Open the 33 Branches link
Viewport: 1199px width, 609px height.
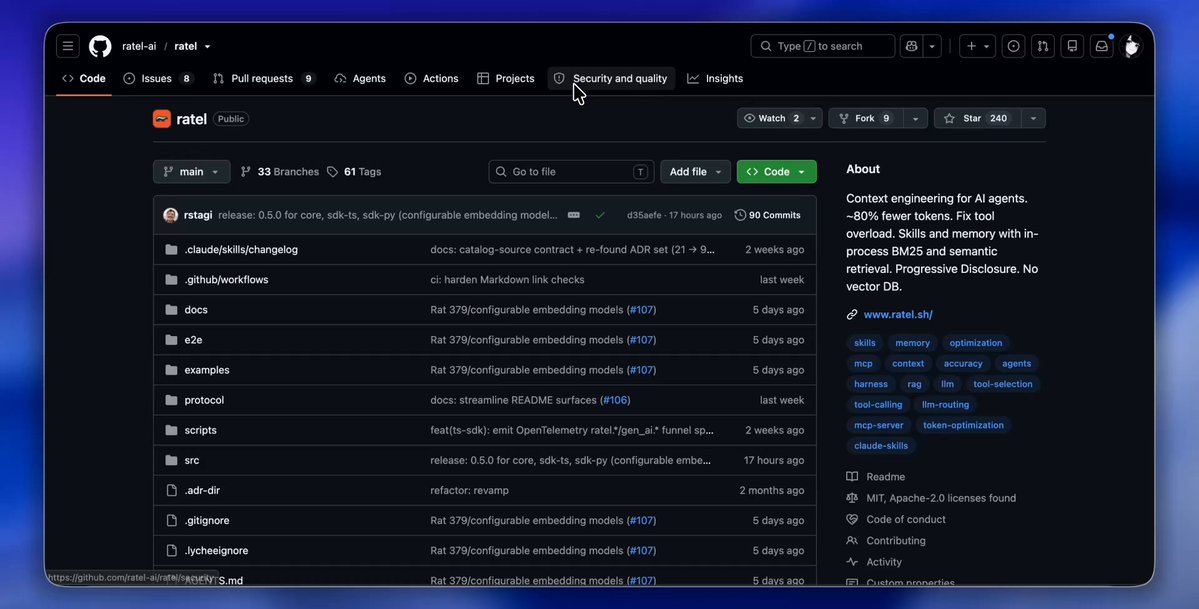click(280, 171)
